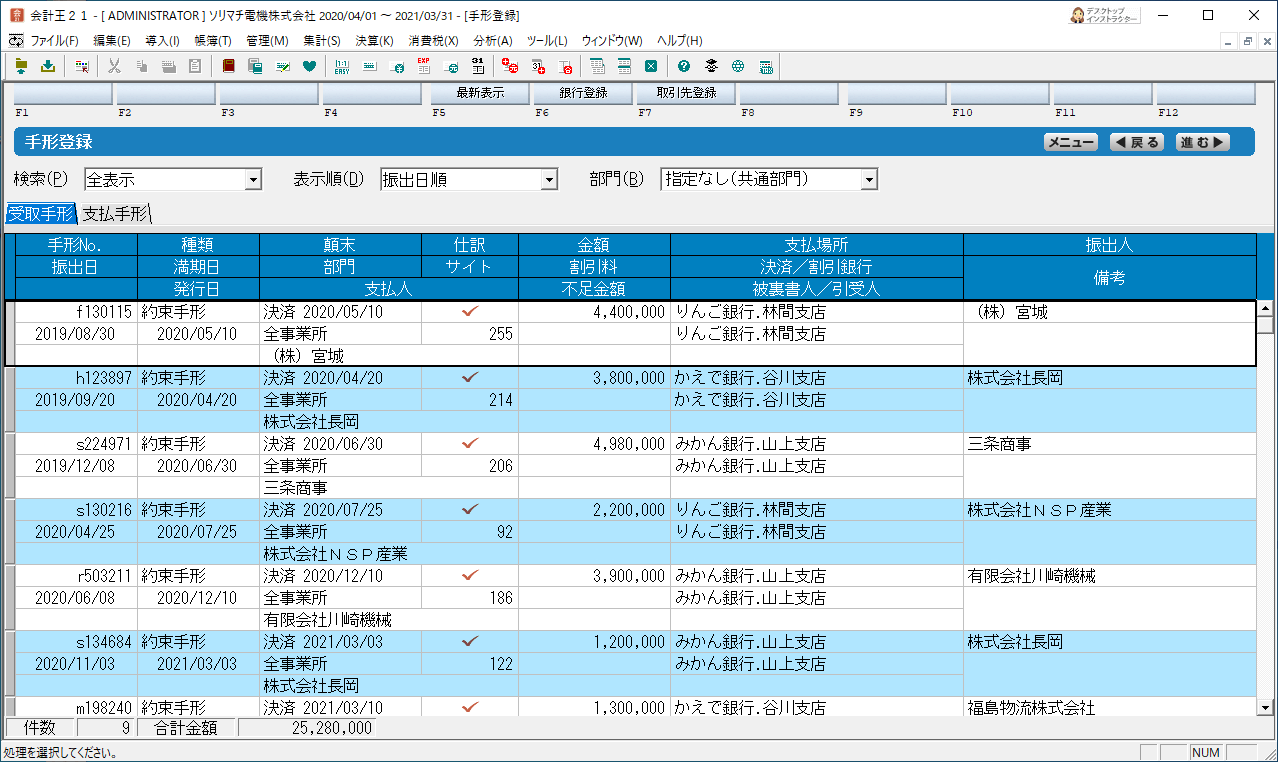Screen dimensions: 1278x762
Task: Toggle the 仕訳 checkmark for bill s224971
Action: point(469,444)
